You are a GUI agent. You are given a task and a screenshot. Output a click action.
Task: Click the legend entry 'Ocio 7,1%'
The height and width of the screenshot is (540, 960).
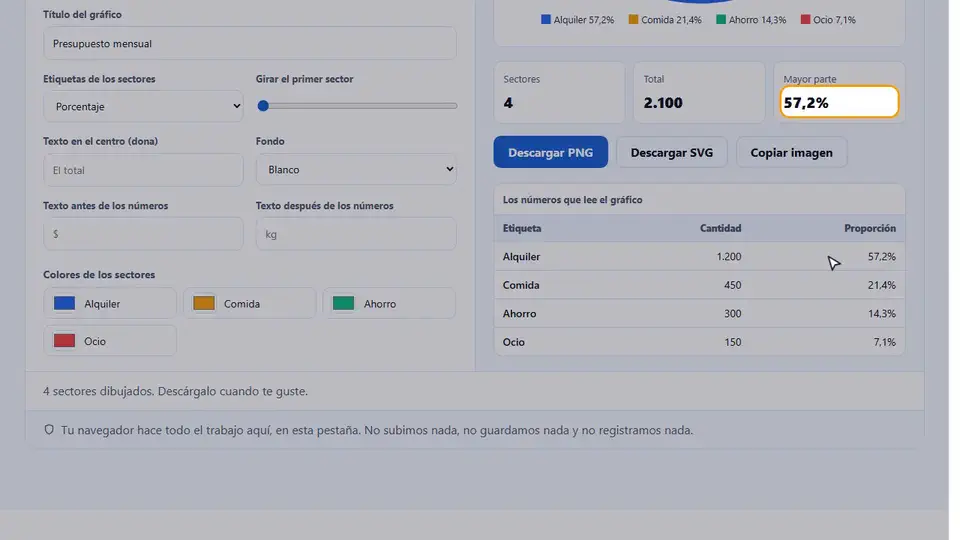click(828, 20)
